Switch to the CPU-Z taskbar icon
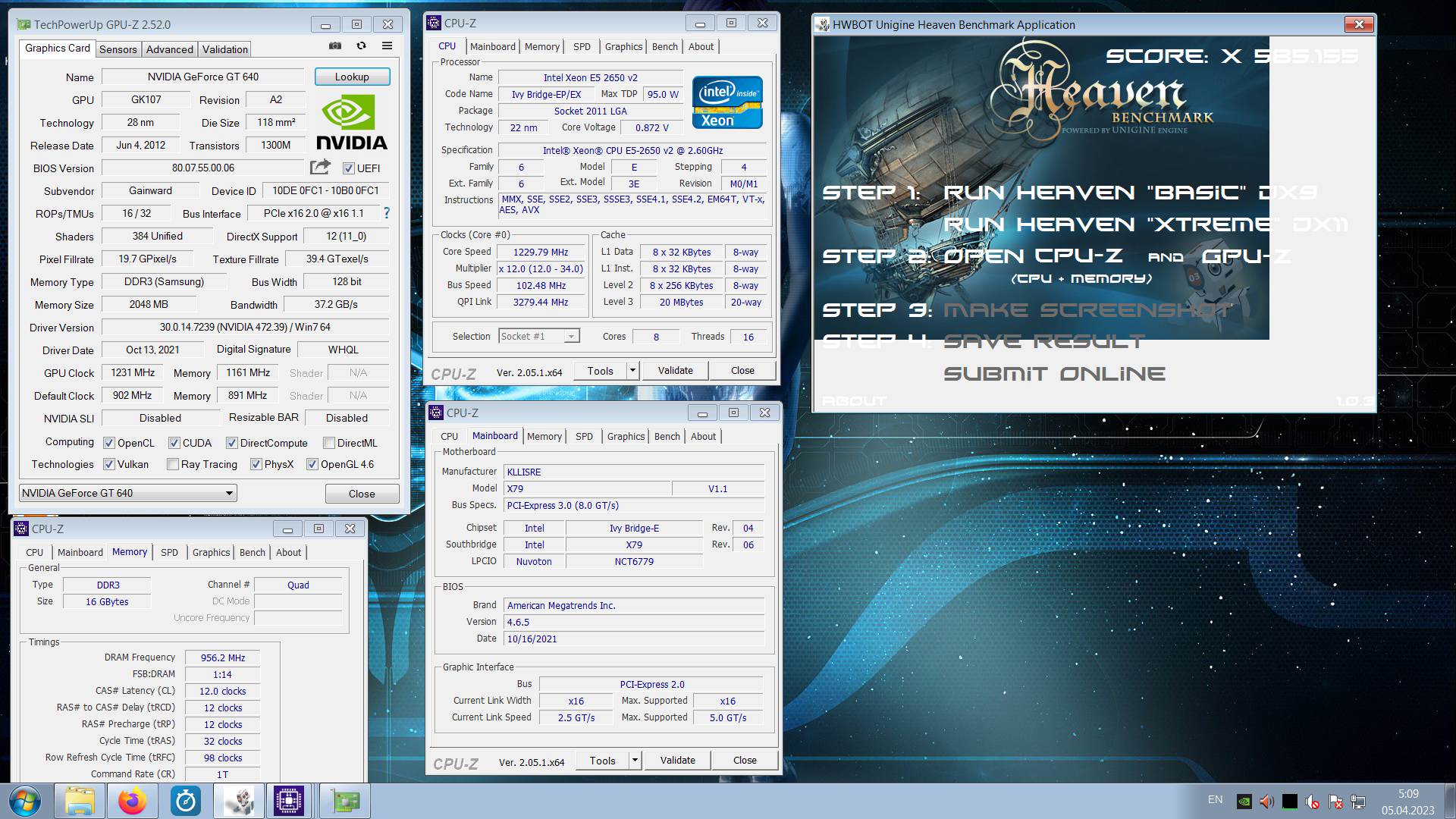This screenshot has height=819, width=1456. (289, 802)
